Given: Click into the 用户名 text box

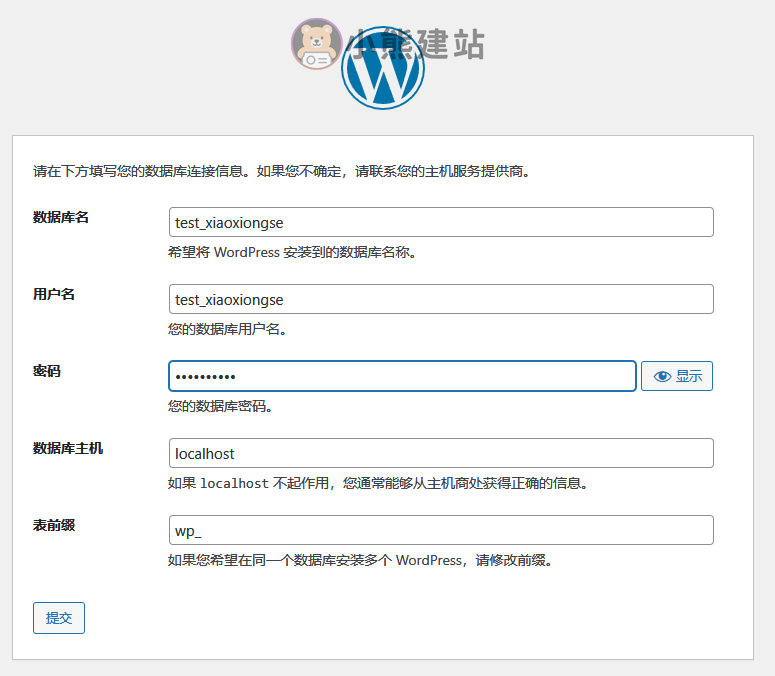Looking at the screenshot, I should point(440,299).
